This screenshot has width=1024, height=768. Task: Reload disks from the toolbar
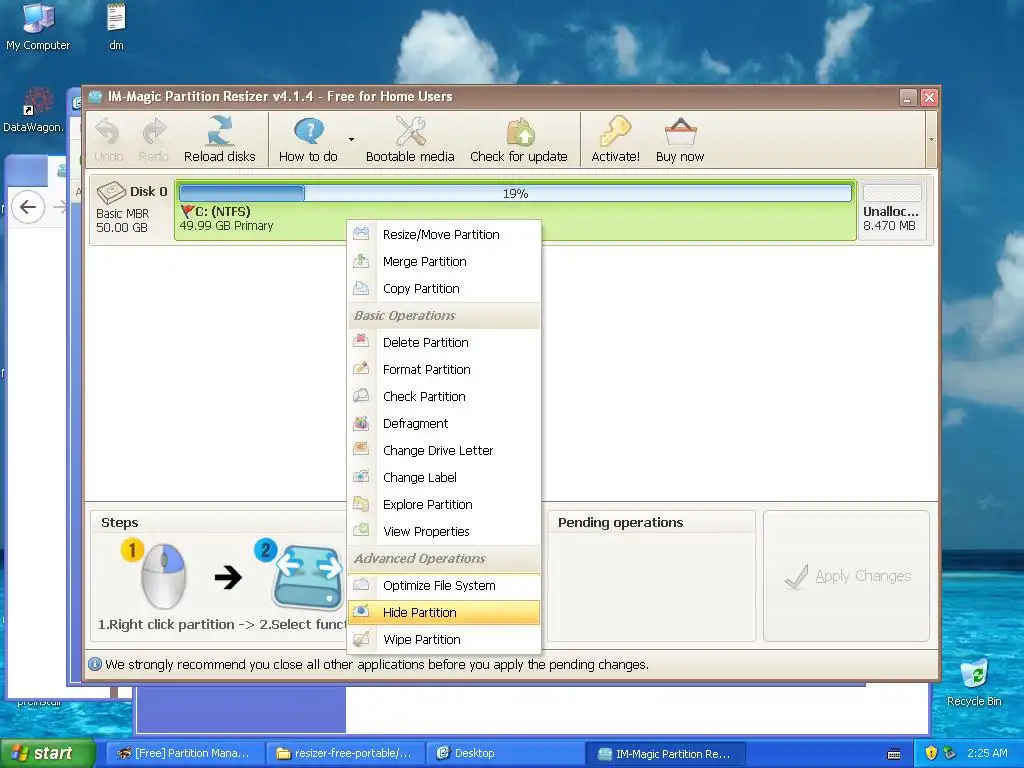tap(219, 140)
